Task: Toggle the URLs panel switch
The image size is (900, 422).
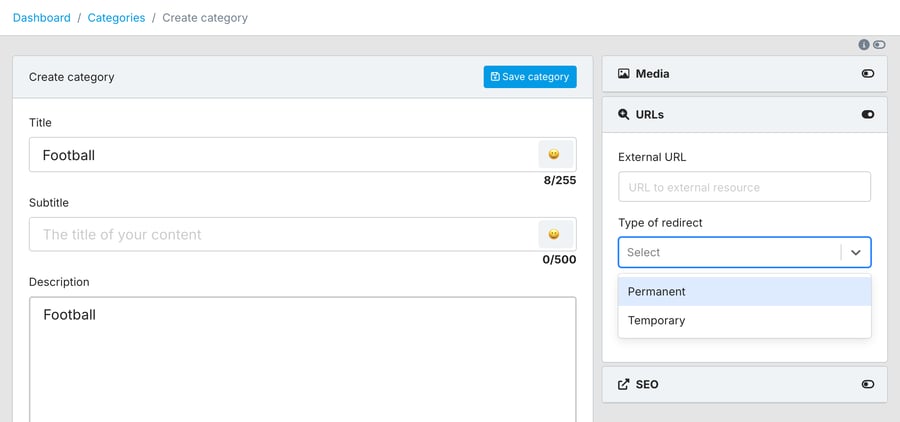Action: (x=868, y=114)
